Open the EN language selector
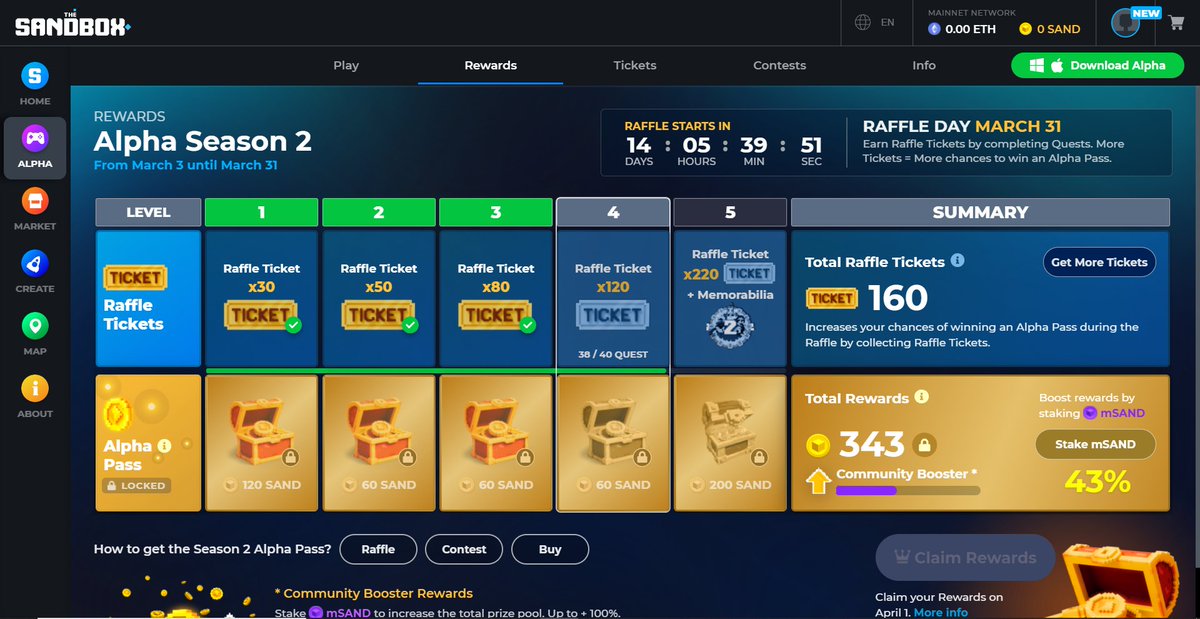 [877, 21]
